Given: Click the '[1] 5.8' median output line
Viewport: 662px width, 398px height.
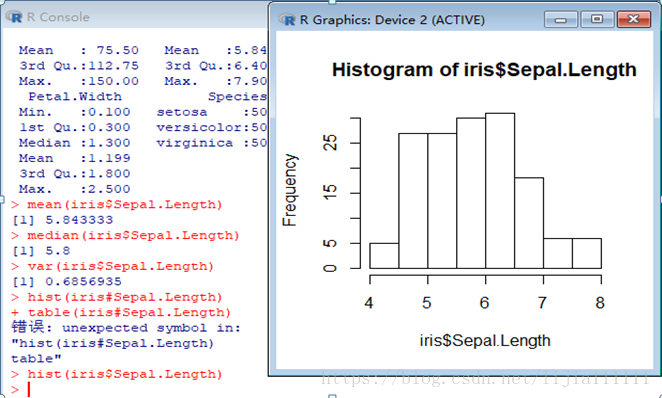Looking at the screenshot, I should click(x=41, y=251).
